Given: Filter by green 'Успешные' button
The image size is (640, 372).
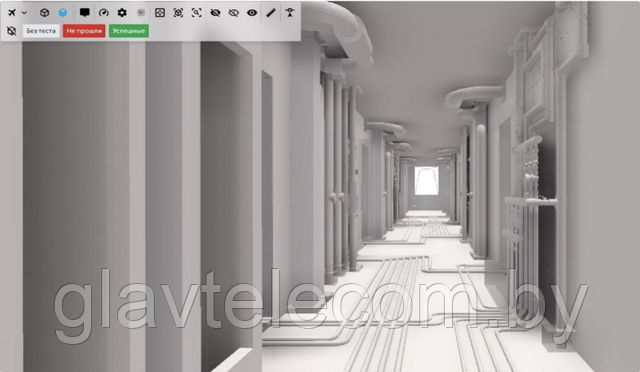Looking at the screenshot, I should 129,31.
